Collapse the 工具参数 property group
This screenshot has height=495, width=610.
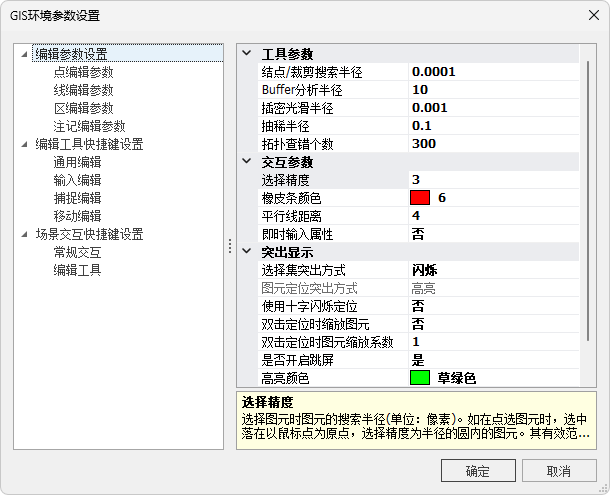(x=247, y=54)
